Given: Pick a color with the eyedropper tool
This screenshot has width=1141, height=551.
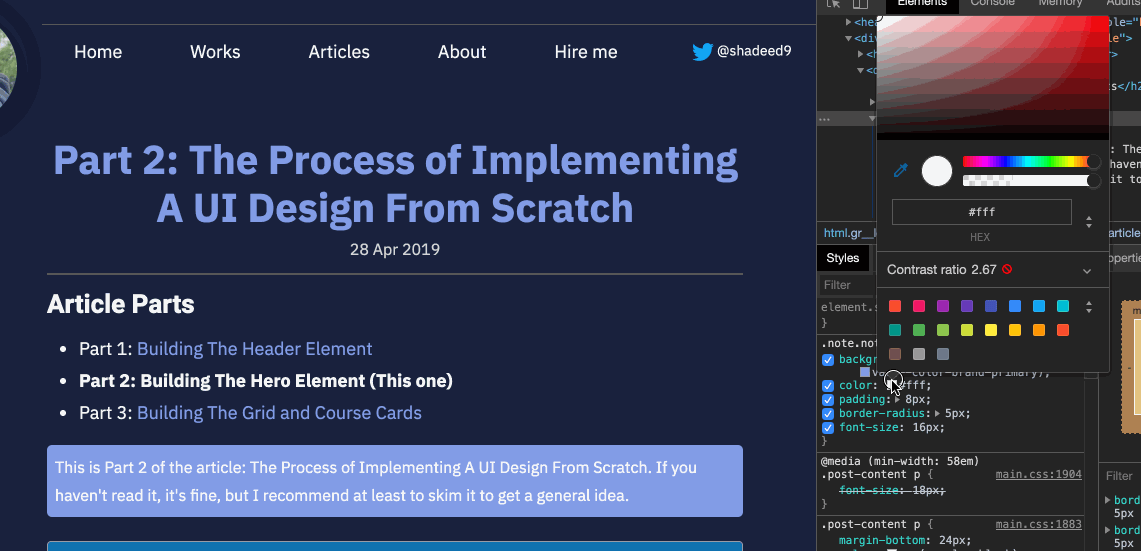Looking at the screenshot, I should click(900, 171).
